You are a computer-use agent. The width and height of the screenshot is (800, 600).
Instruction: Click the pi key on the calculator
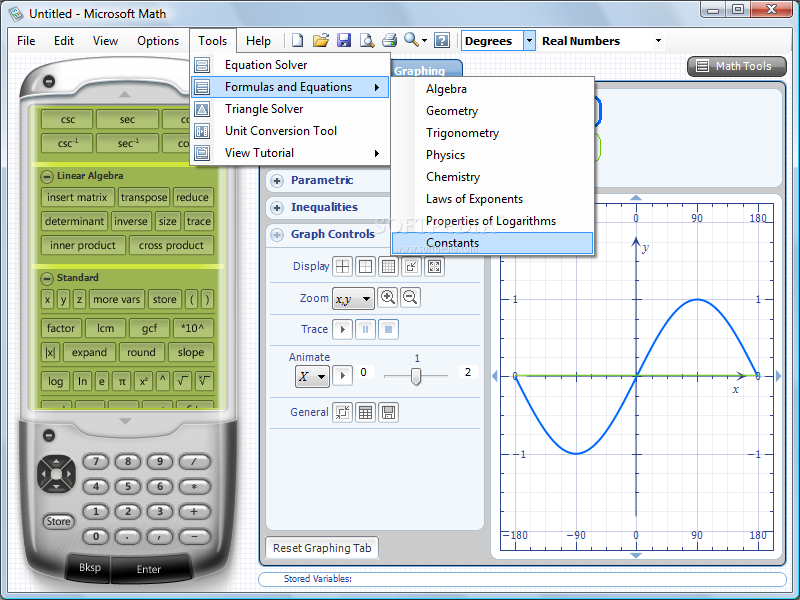122,381
